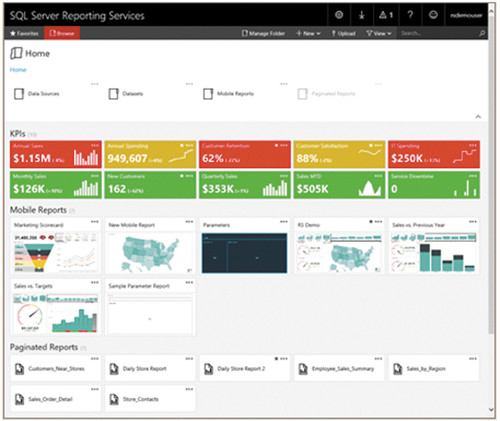
Task: Click the scroll down arrow at bottom right
Action: coord(491,410)
